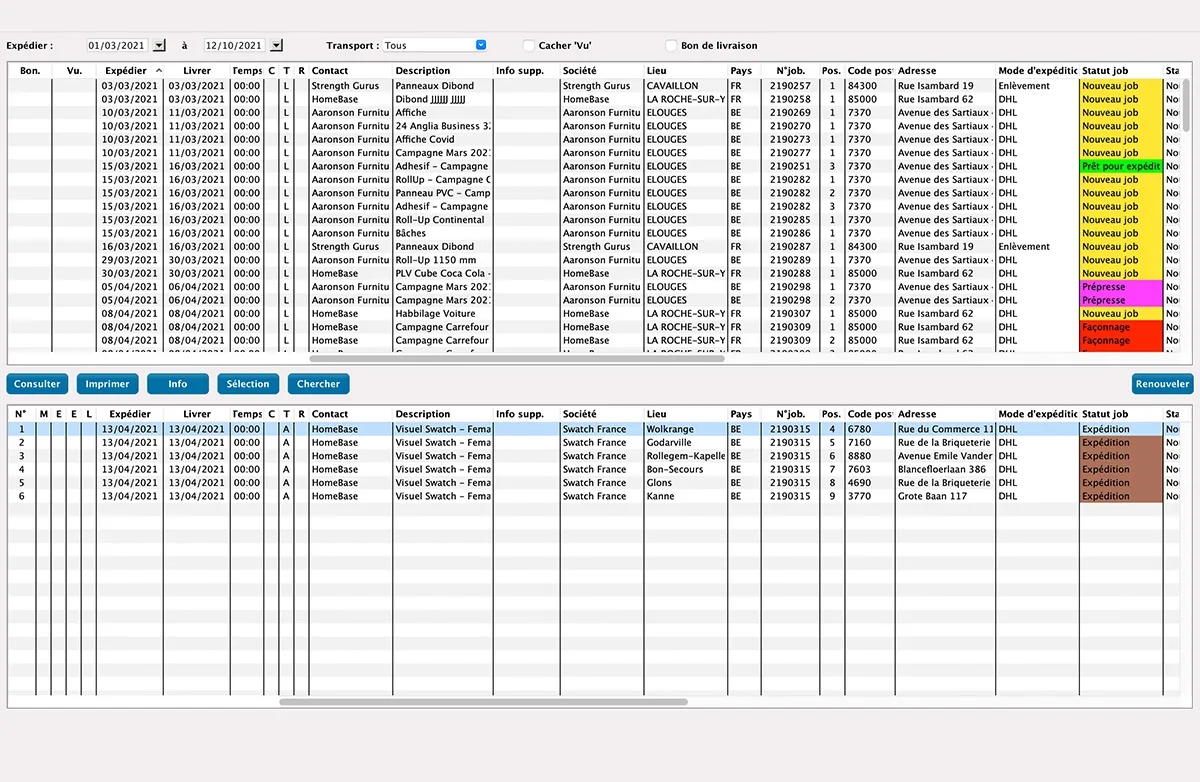Image resolution: width=1200 pixels, height=782 pixels.
Task: Tick the Bon de livraison checkbox
Action: [x=671, y=45]
